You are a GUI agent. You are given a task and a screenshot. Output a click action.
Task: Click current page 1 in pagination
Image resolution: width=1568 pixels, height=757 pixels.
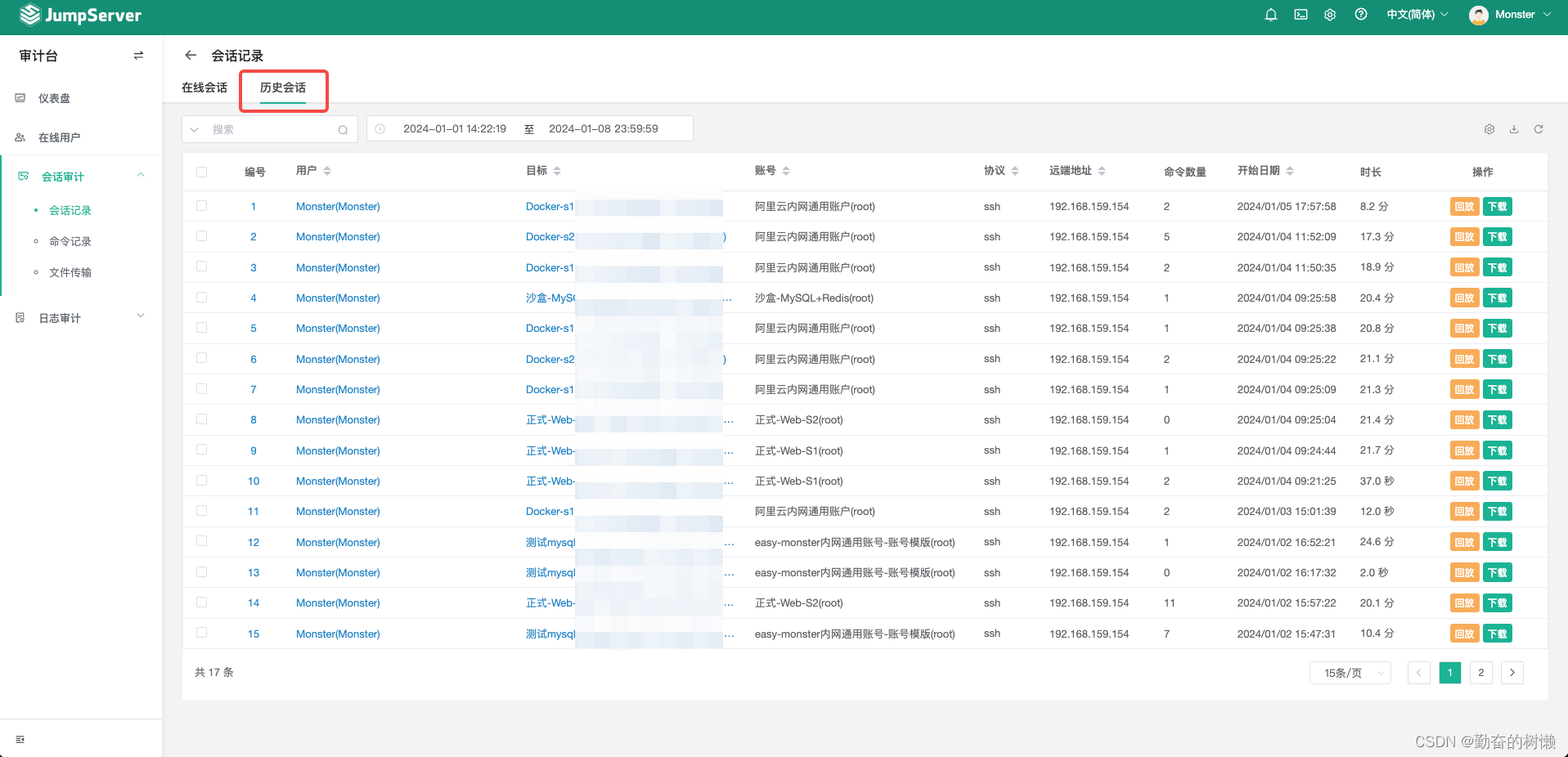pos(1450,673)
